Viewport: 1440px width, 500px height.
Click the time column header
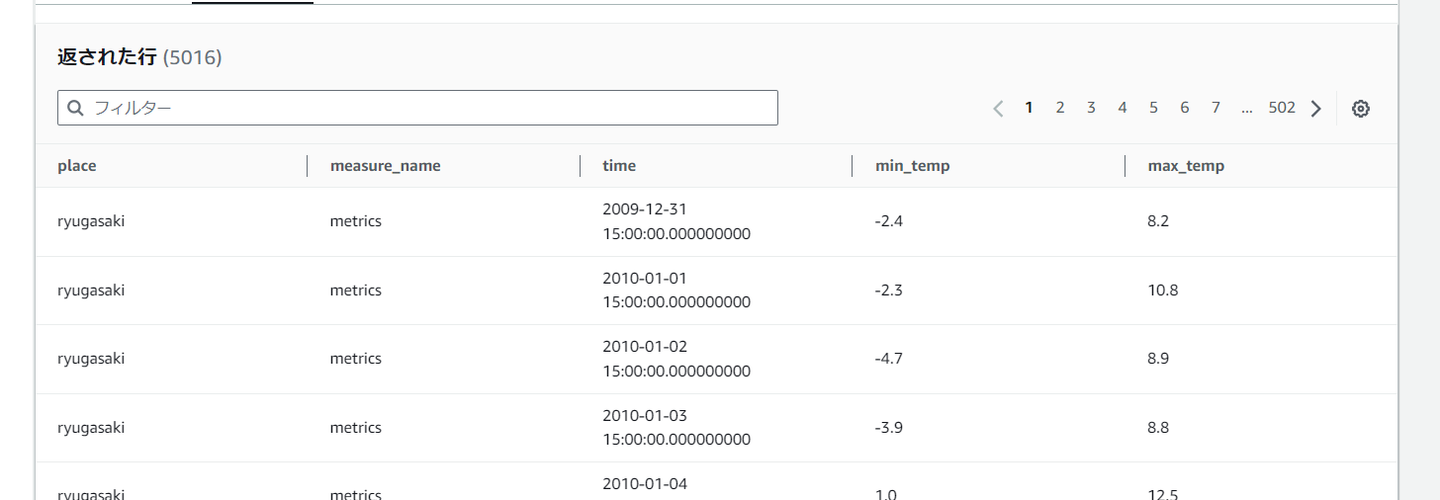coord(619,166)
